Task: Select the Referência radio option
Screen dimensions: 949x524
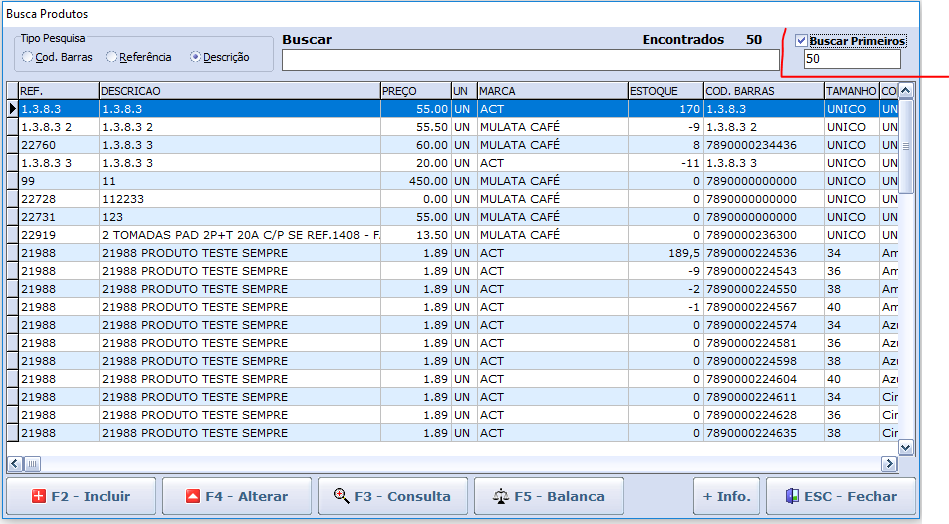Action: 112,57
